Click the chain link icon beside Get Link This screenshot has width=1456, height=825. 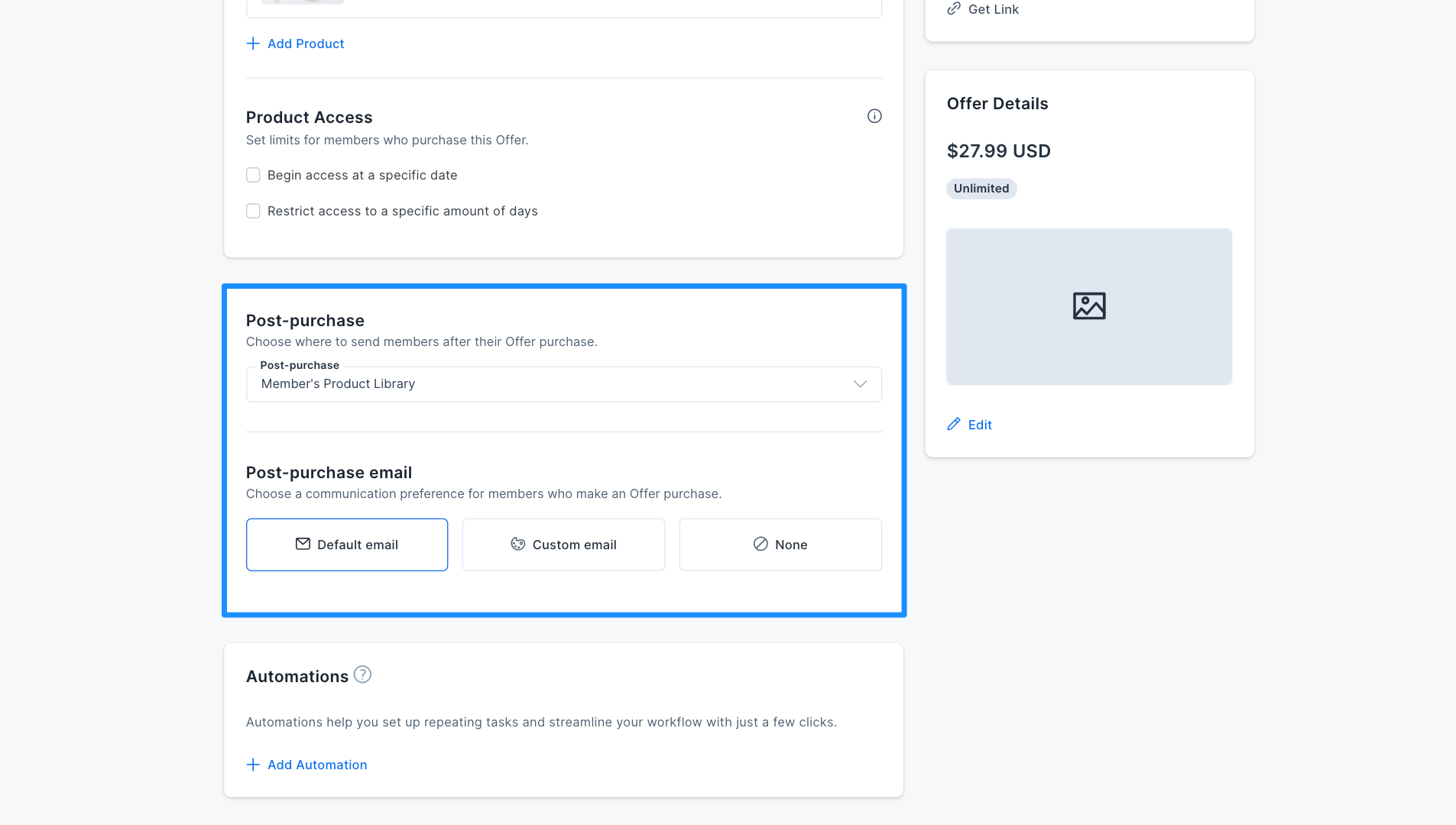coord(954,9)
